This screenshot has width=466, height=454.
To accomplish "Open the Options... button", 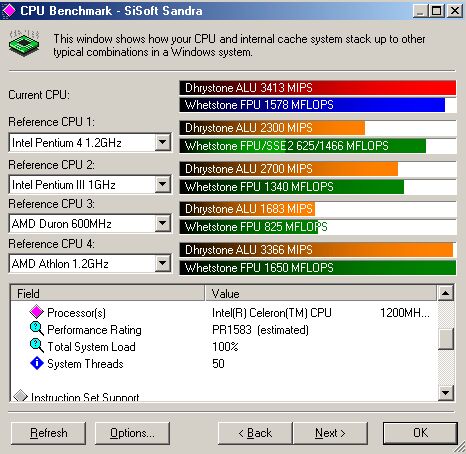I will [132, 433].
